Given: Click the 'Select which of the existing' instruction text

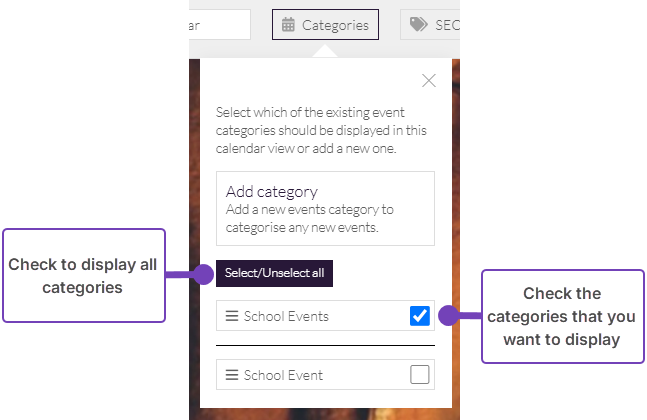Looking at the screenshot, I should (x=322, y=130).
